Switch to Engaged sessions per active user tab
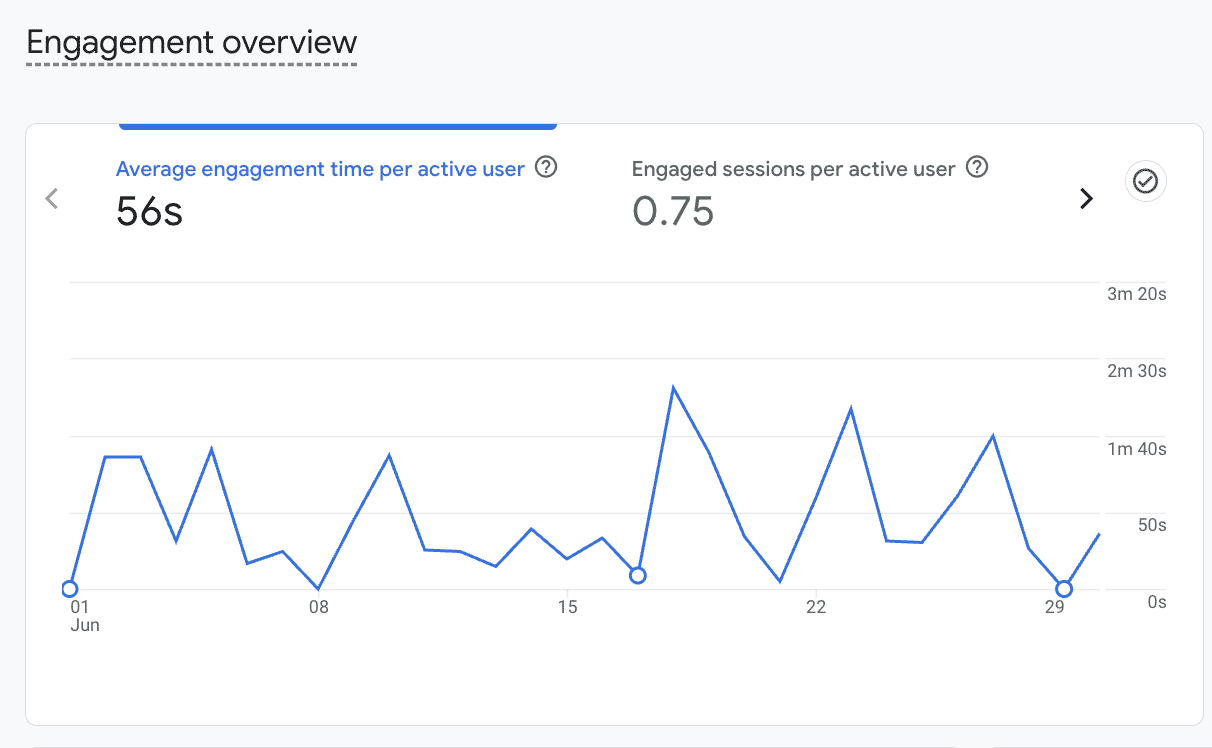The width and height of the screenshot is (1212, 748). (x=793, y=169)
